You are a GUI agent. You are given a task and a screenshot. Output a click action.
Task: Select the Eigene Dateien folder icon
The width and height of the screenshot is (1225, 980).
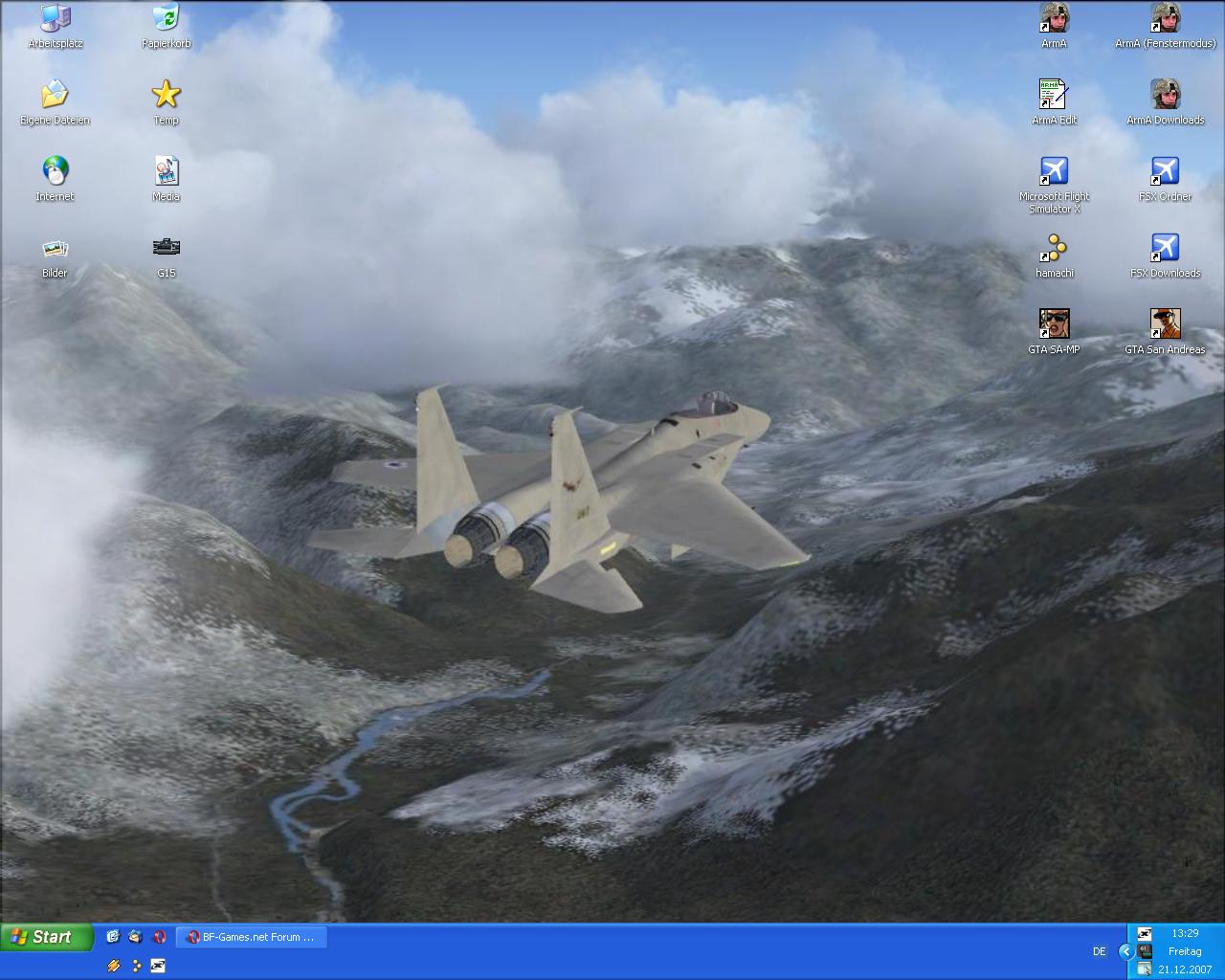tap(55, 95)
